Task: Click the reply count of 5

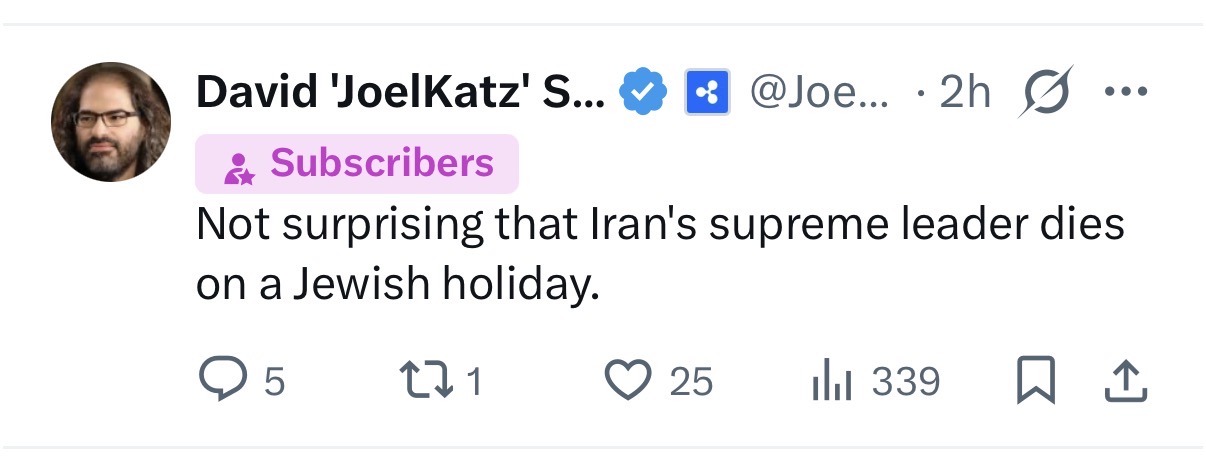Action: [274, 381]
